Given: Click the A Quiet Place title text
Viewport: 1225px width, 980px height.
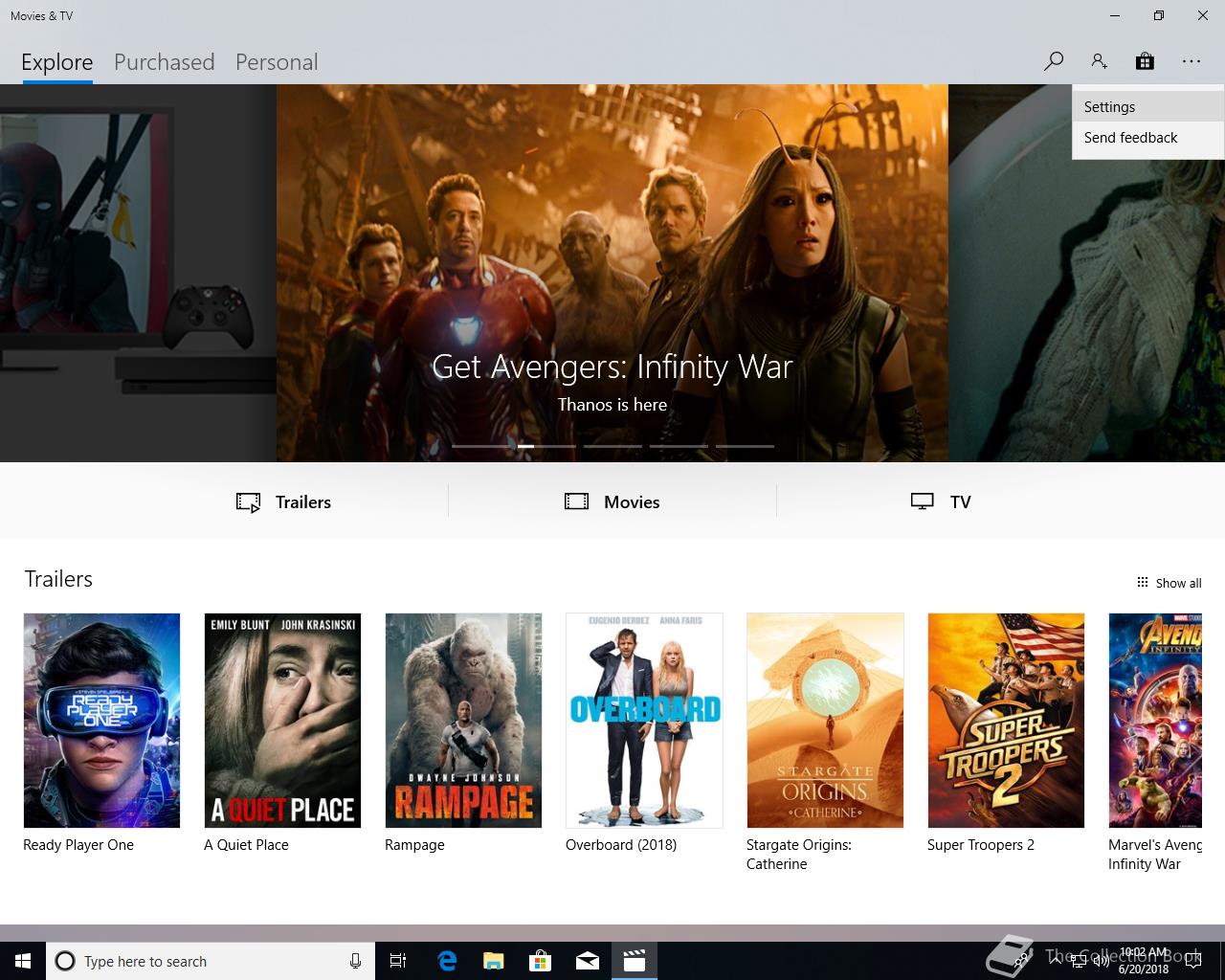Looking at the screenshot, I should click(x=246, y=845).
